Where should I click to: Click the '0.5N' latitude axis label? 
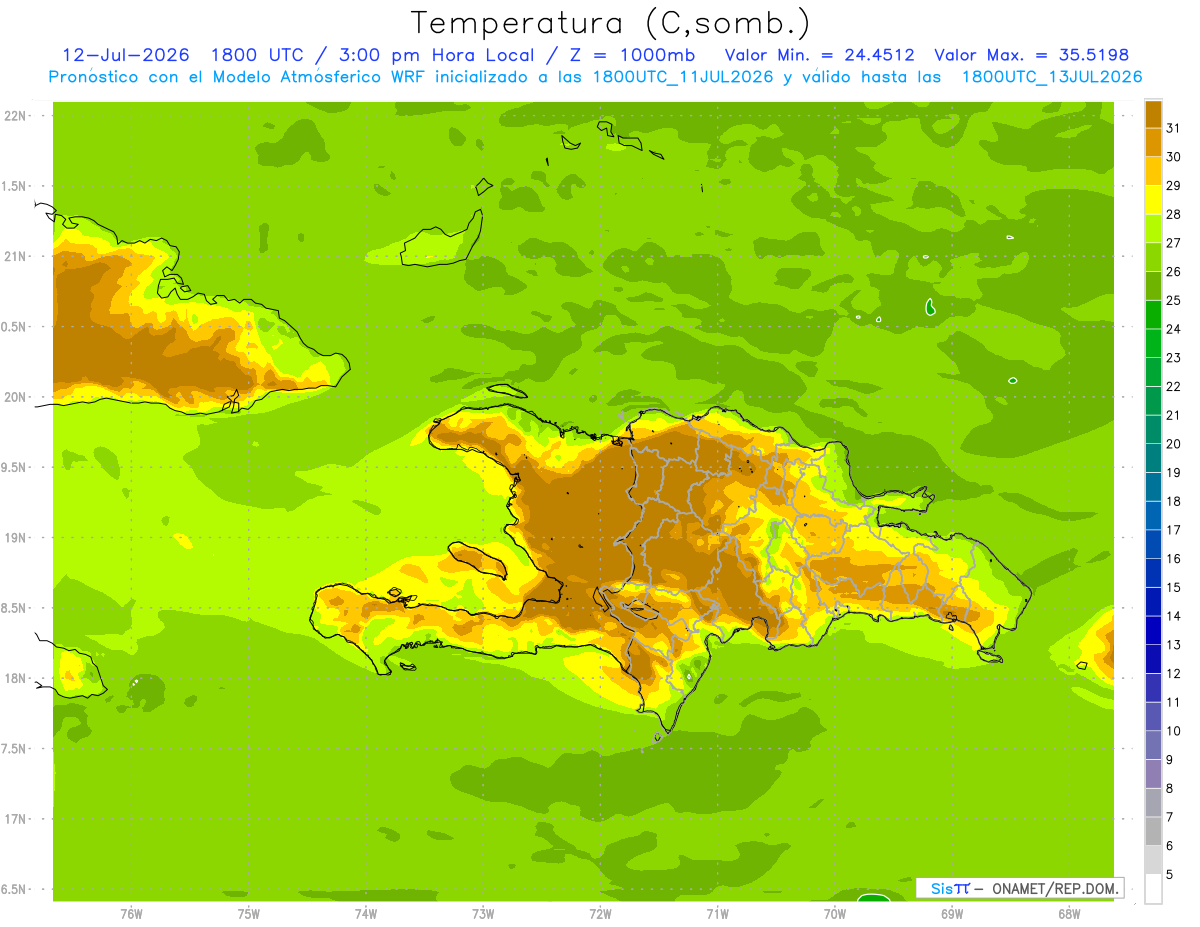tap(15, 327)
